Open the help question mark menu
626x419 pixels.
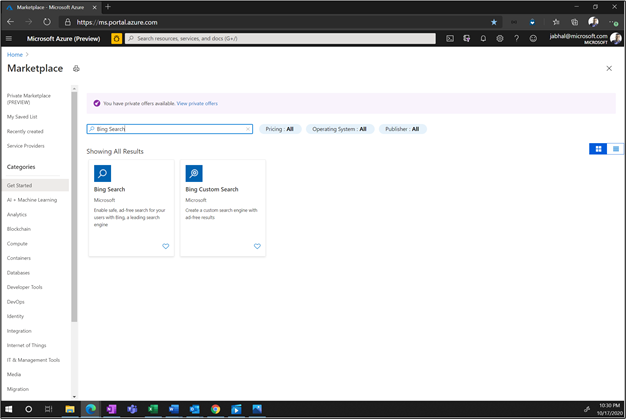click(x=516, y=38)
